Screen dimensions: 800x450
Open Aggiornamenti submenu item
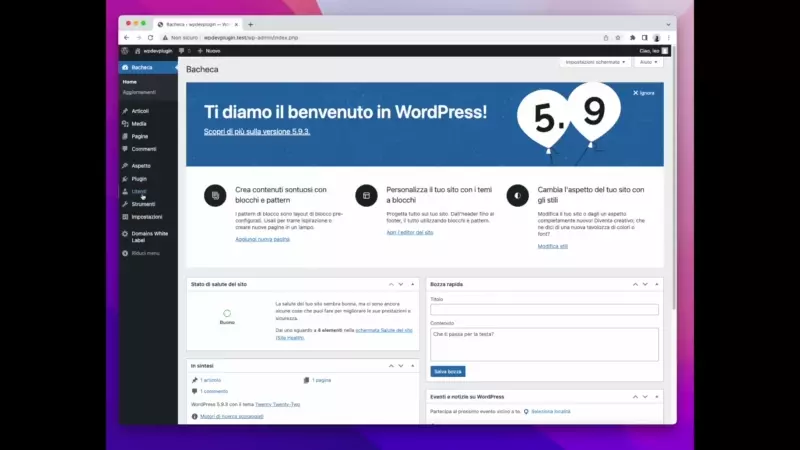click(139, 92)
